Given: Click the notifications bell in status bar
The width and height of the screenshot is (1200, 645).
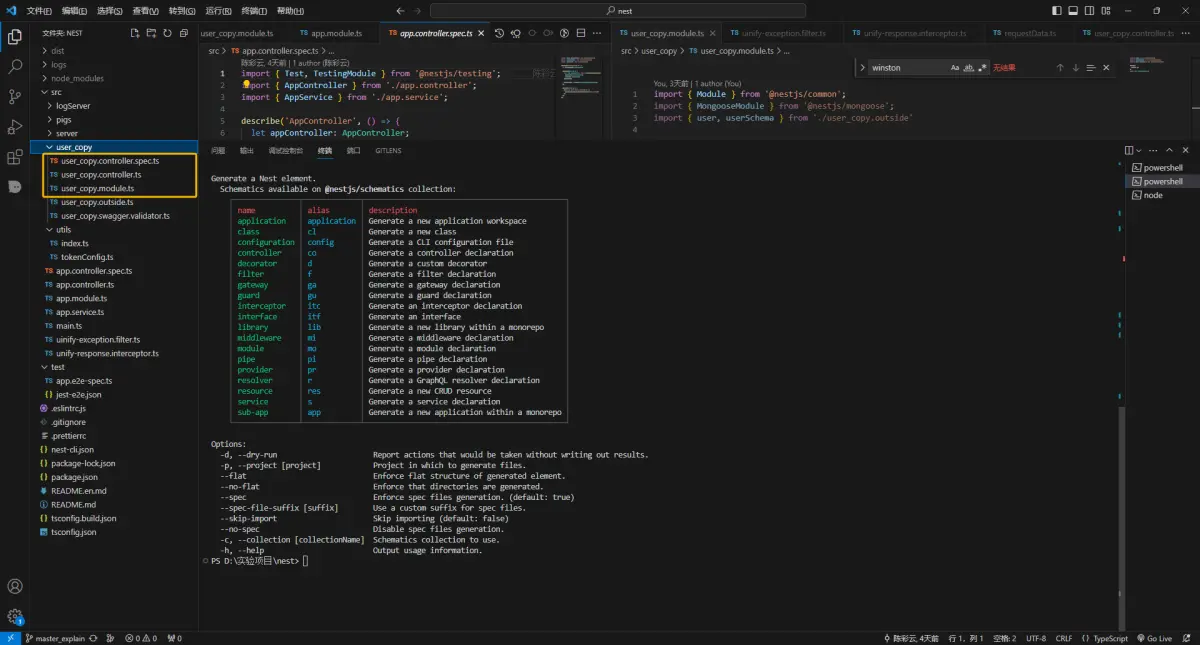Looking at the screenshot, I should click(x=1188, y=638).
